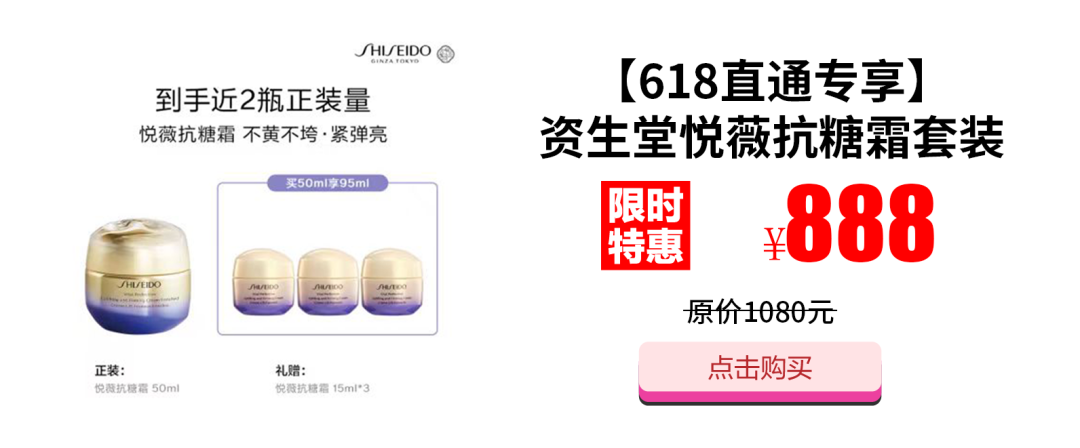Click the red ¥888 price
This screenshot has width=1080, height=448.
pos(849,224)
